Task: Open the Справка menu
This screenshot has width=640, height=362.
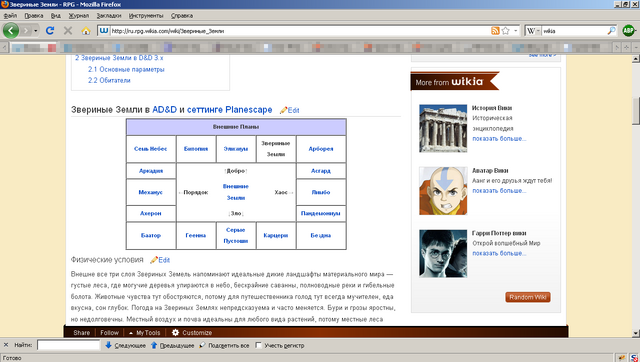Action: (x=182, y=16)
